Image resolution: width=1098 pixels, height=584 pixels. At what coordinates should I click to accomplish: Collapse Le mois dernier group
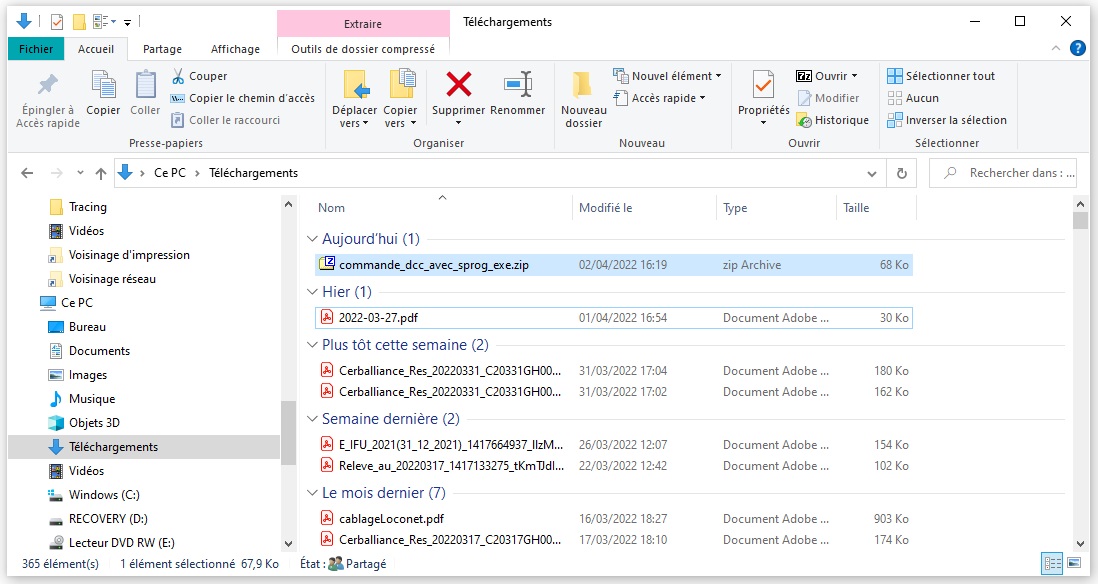pyautogui.click(x=312, y=493)
